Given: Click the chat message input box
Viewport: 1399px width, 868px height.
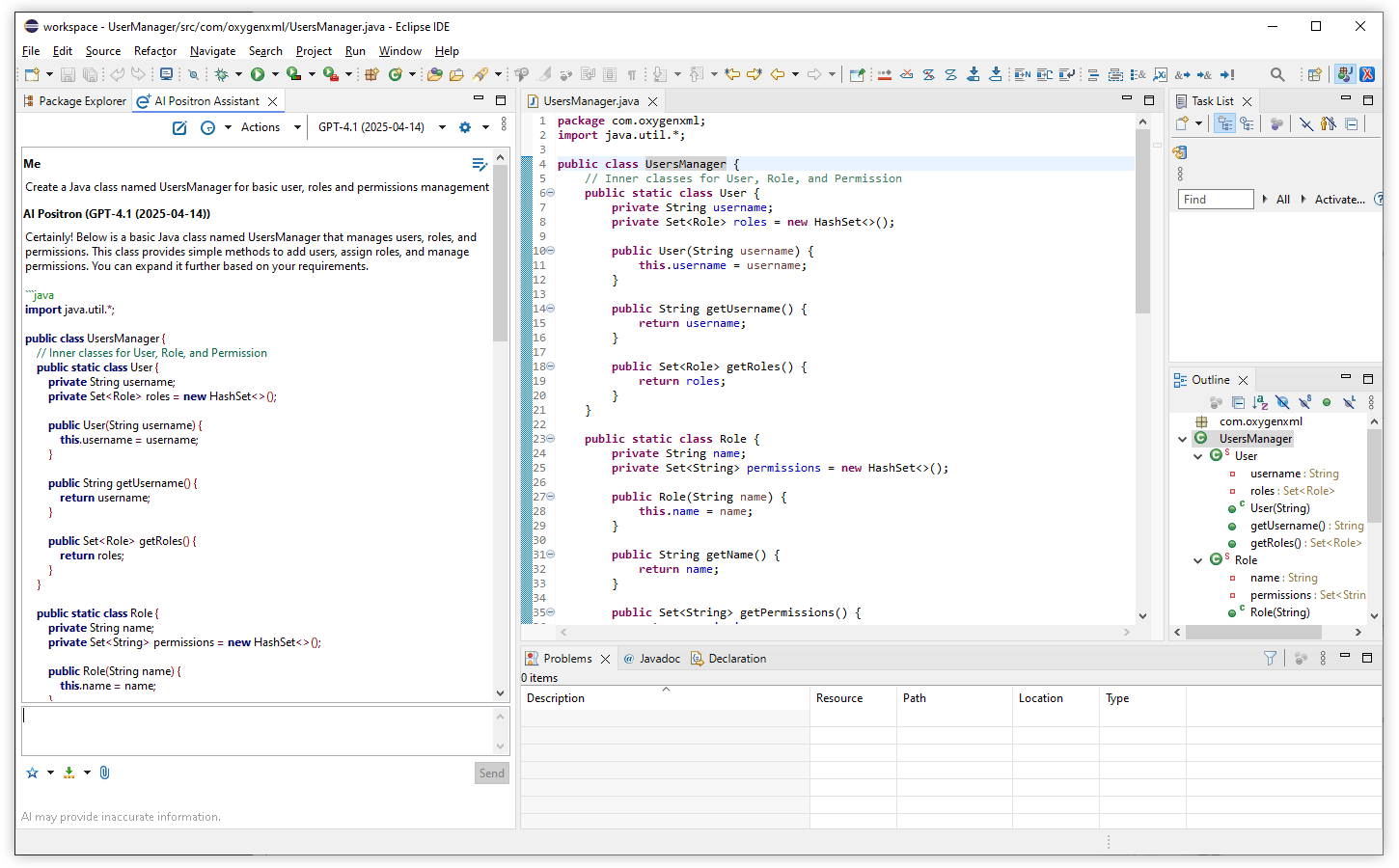Looking at the screenshot, I should point(258,730).
